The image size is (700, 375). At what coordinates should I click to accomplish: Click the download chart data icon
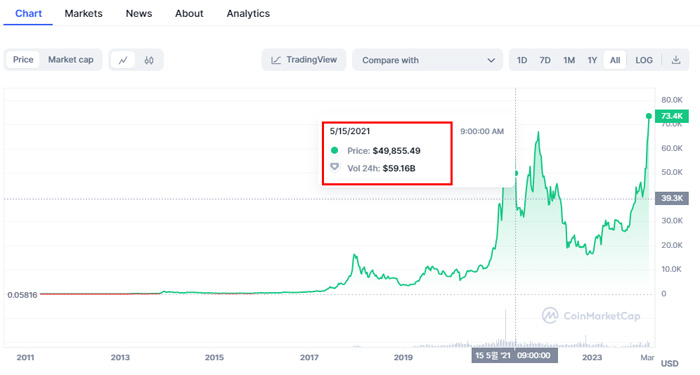(x=676, y=60)
